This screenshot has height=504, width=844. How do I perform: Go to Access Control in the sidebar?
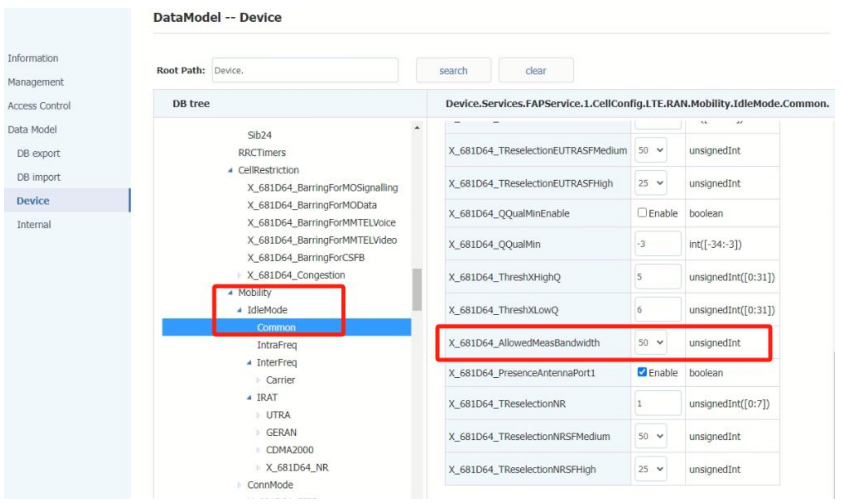pyautogui.click(x=39, y=106)
